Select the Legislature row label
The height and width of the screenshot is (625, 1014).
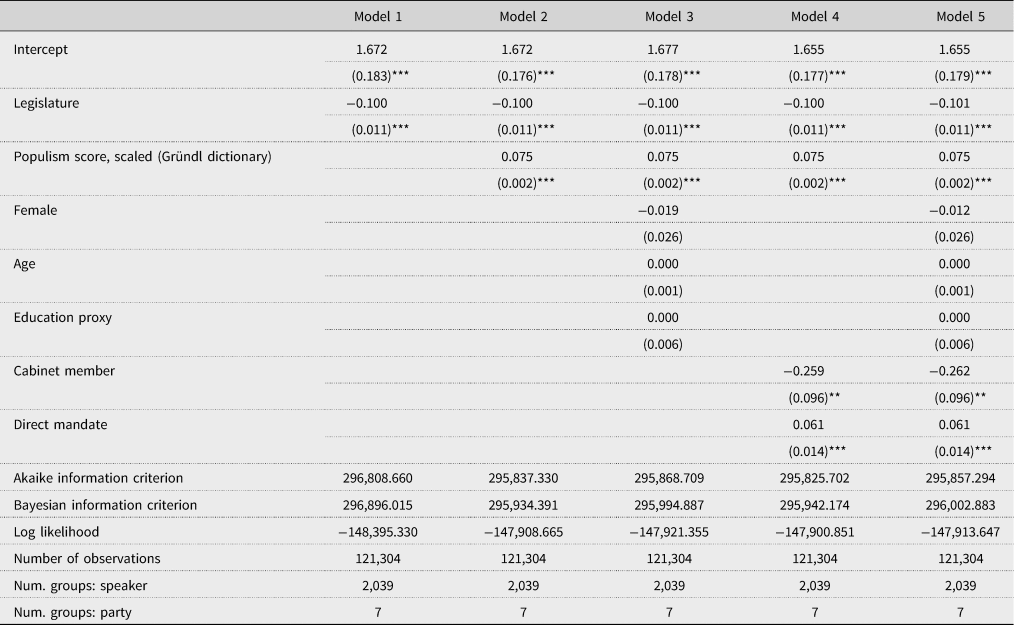(46, 103)
